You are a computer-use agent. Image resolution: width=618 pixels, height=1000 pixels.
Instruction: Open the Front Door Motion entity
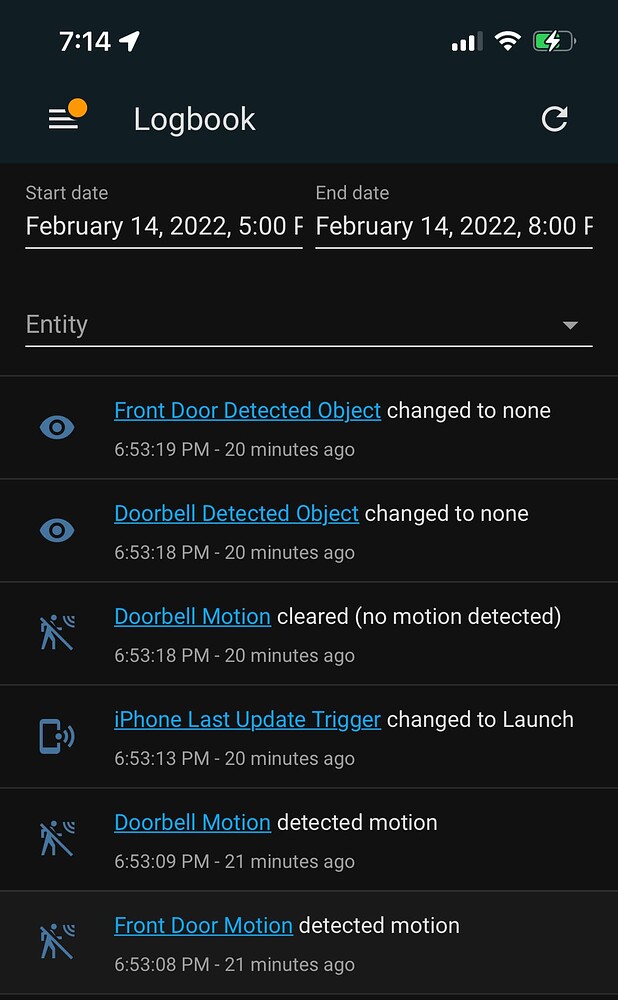(203, 925)
